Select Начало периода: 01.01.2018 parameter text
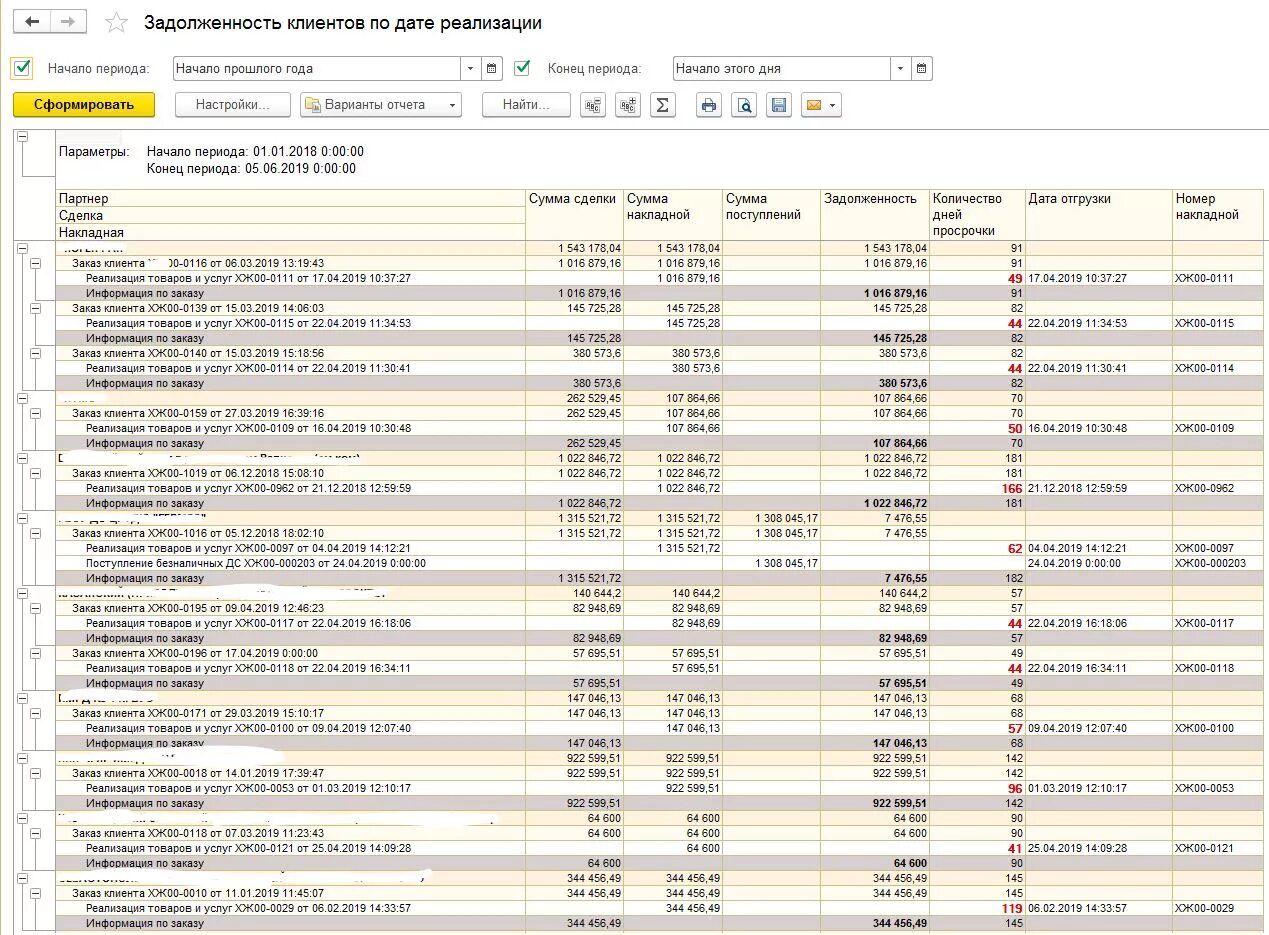This screenshot has width=1269, height=935. (x=255, y=151)
